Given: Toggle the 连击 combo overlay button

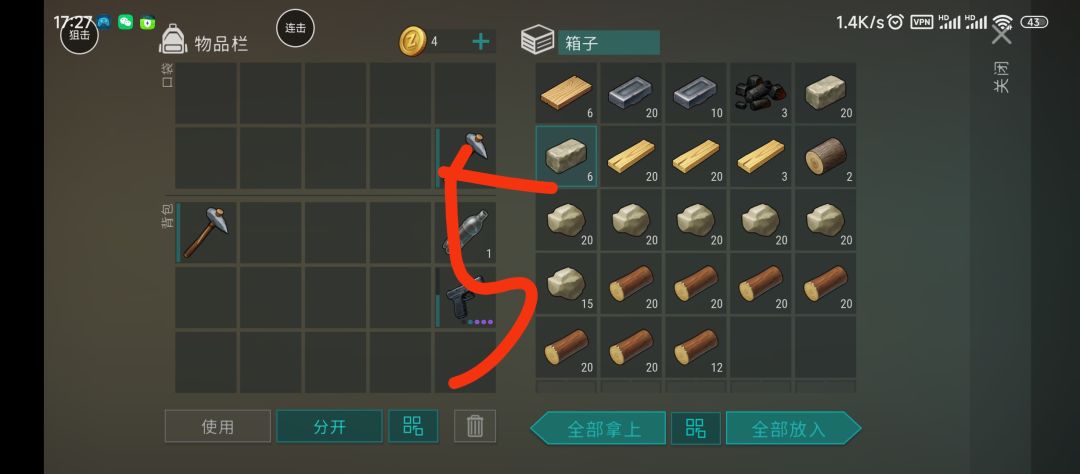Looking at the screenshot, I should tap(295, 28).
